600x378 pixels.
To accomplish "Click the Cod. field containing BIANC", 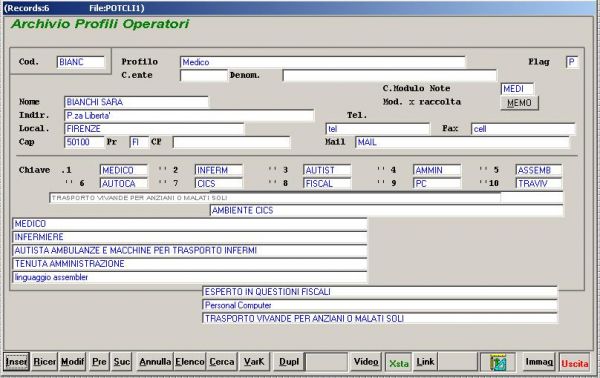I will 80,62.
